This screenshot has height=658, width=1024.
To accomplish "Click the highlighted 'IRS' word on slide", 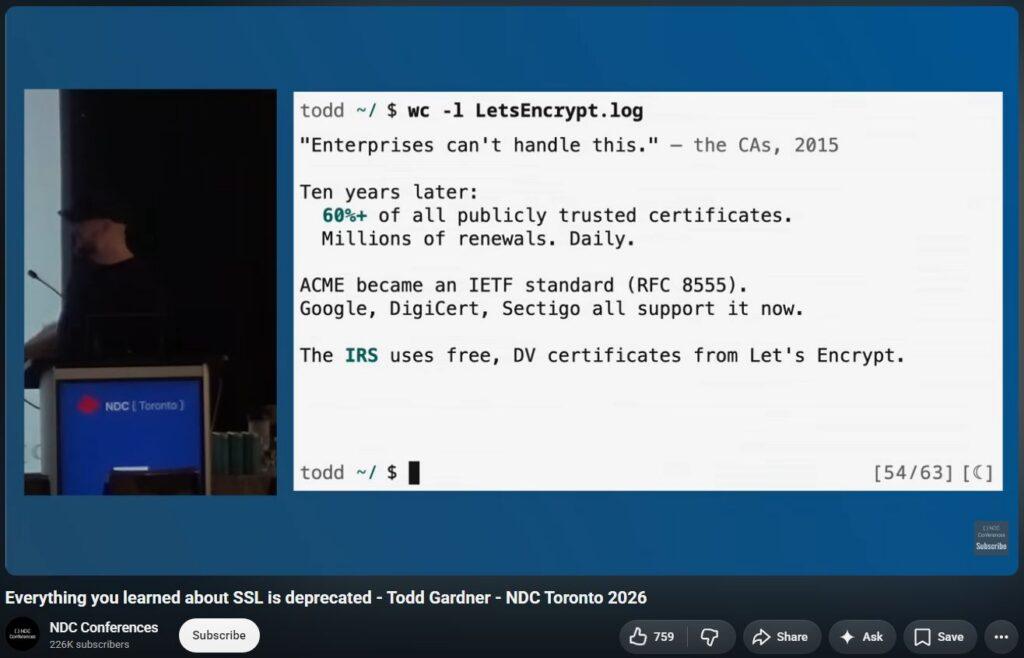I will click(361, 355).
